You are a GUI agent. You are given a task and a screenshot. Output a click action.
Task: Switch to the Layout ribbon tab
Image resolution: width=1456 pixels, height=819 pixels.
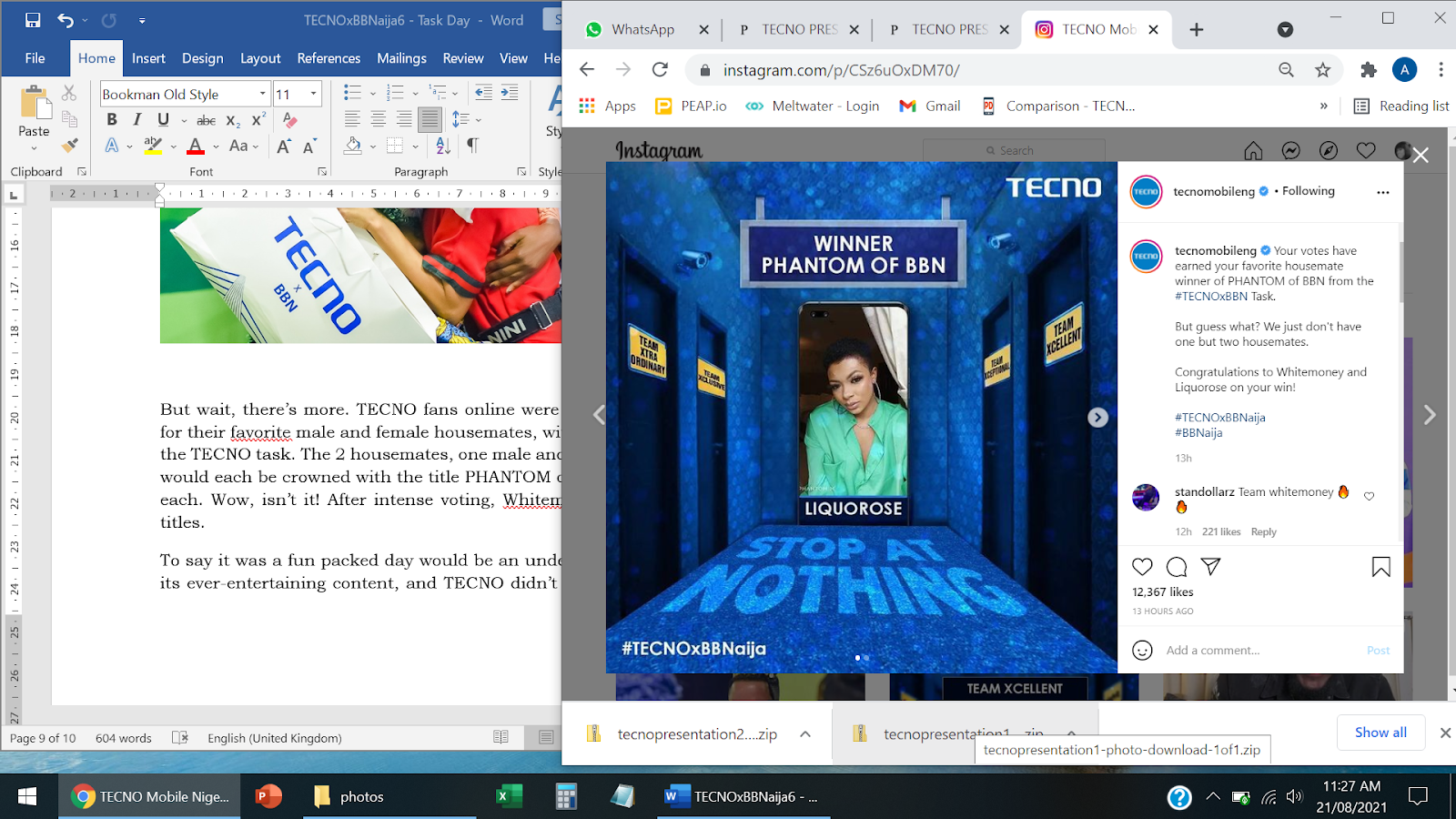260,58
